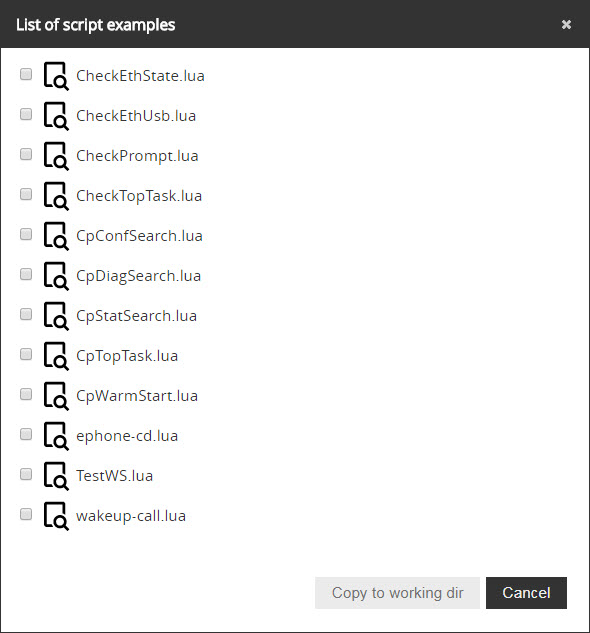
Task: Open preview icon for CheckPrompt.lua
Action: click(56, 156)
